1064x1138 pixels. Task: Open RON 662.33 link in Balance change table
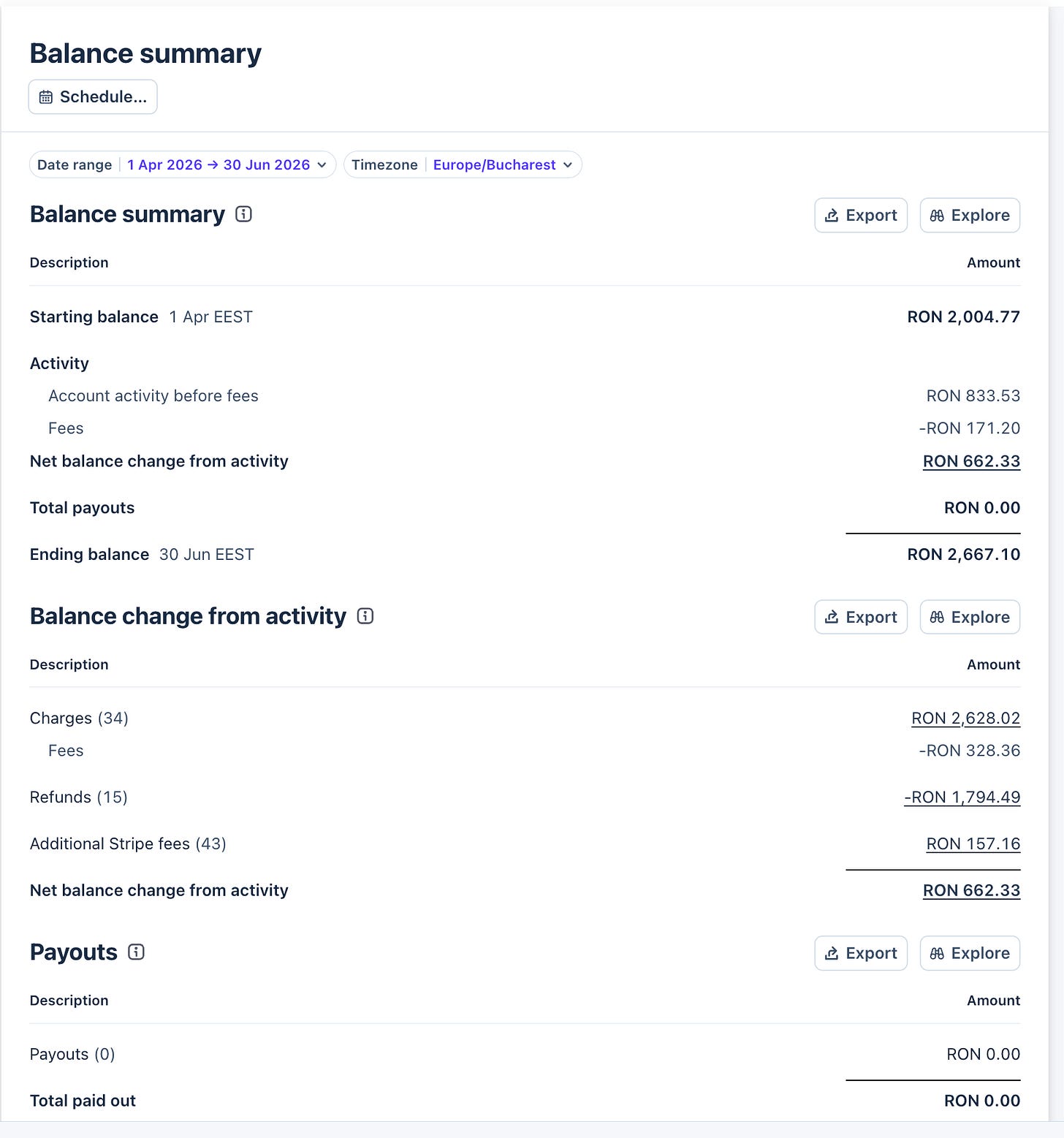[971, 890]
